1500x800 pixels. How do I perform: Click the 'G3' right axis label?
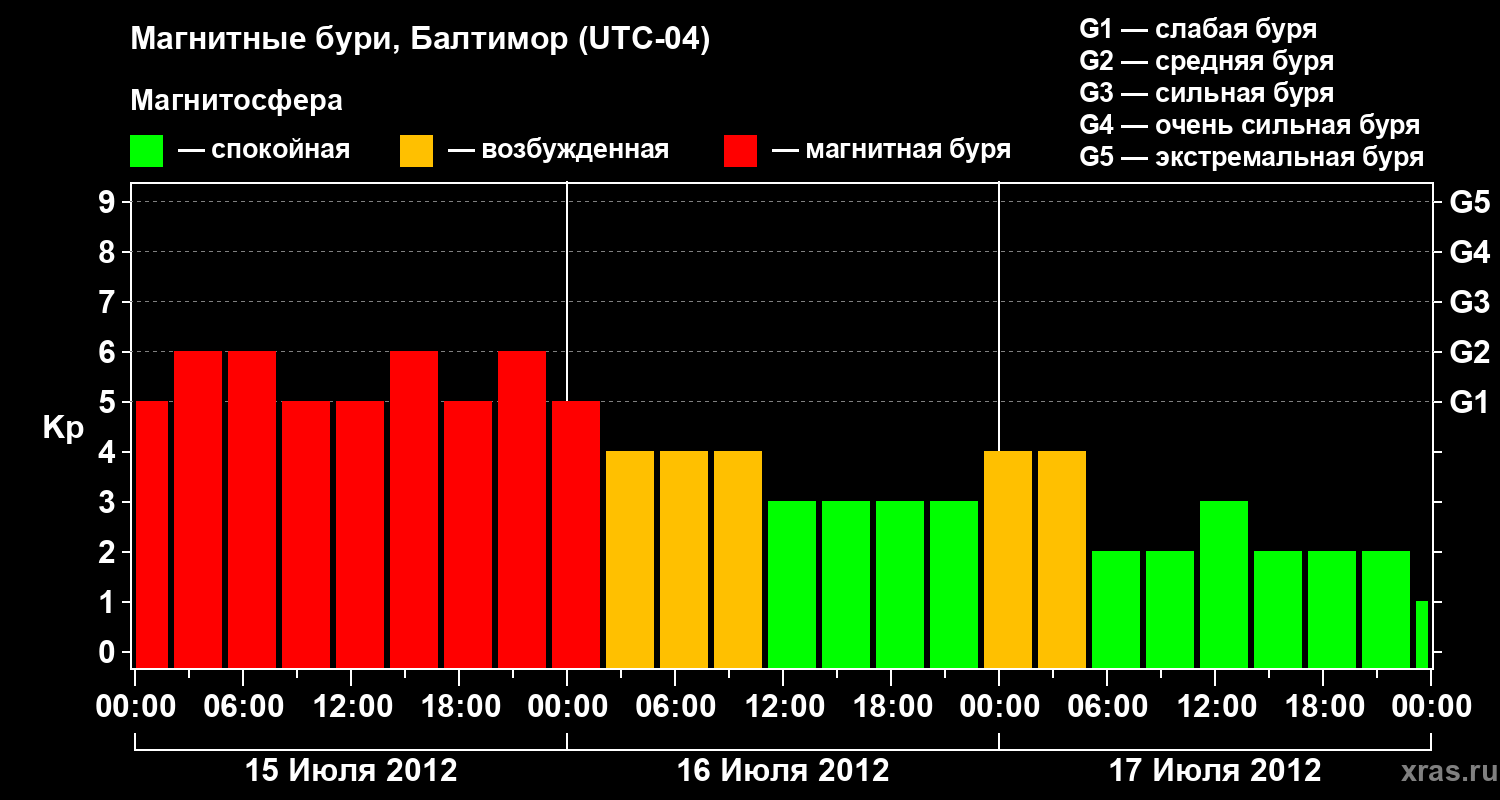[x=1469, y=302]
